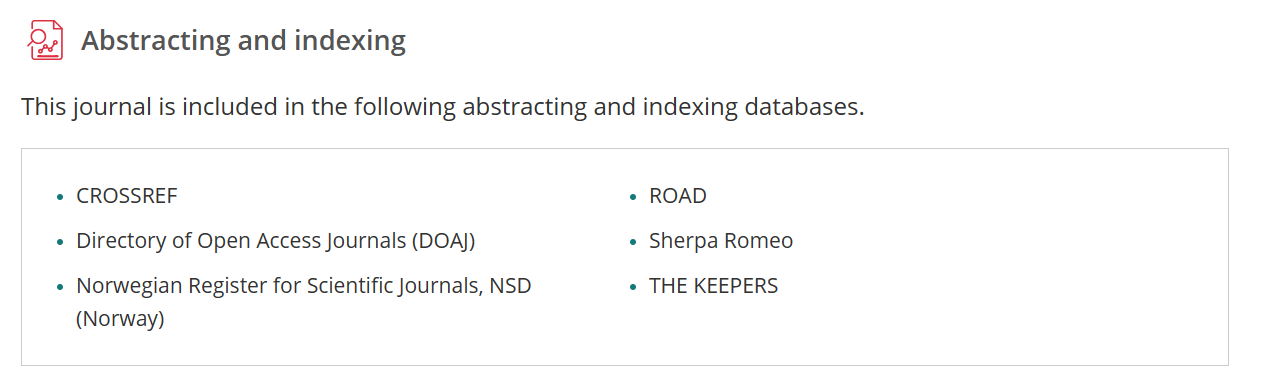Select Norwegian Register for Scientific Journals entry

tap(304, 302)
